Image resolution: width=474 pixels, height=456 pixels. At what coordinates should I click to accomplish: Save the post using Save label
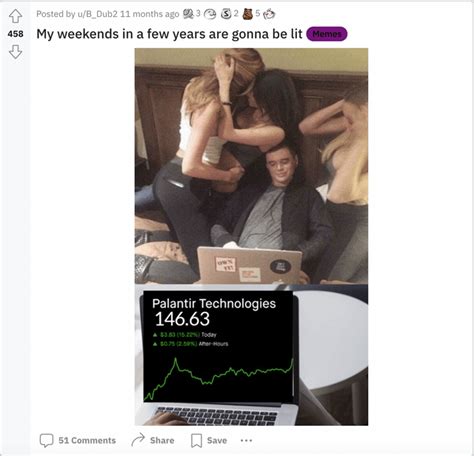point(217,440)
